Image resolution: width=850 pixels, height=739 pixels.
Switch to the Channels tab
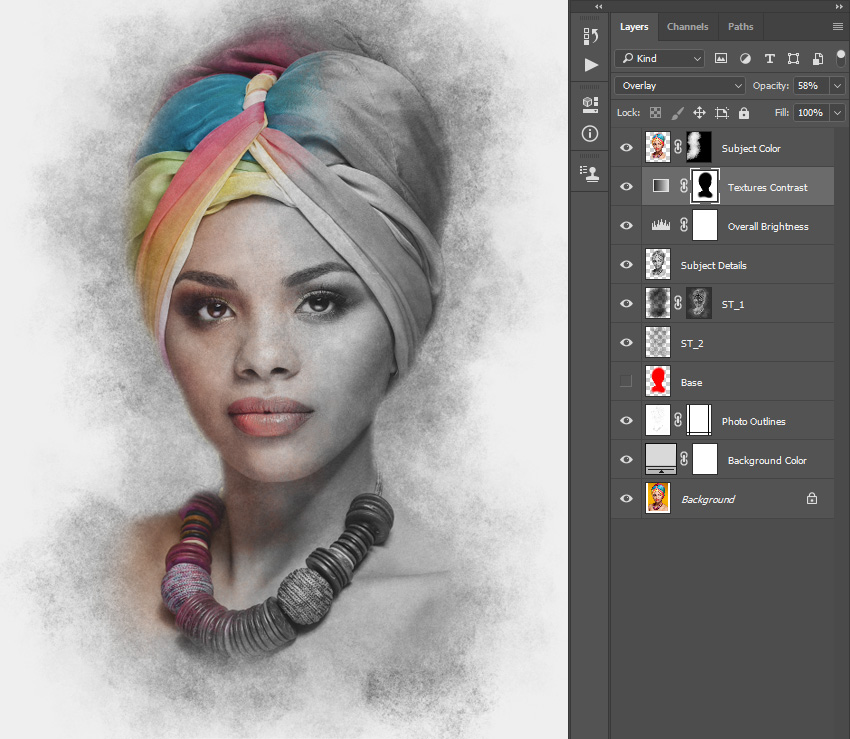(x=687, y=27)
